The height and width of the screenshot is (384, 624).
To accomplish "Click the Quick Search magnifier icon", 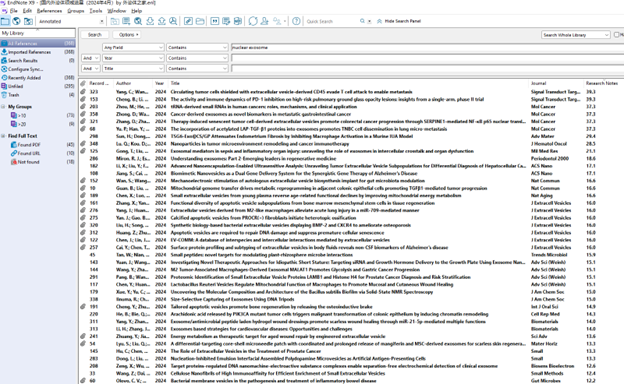I will coord(362,21).
